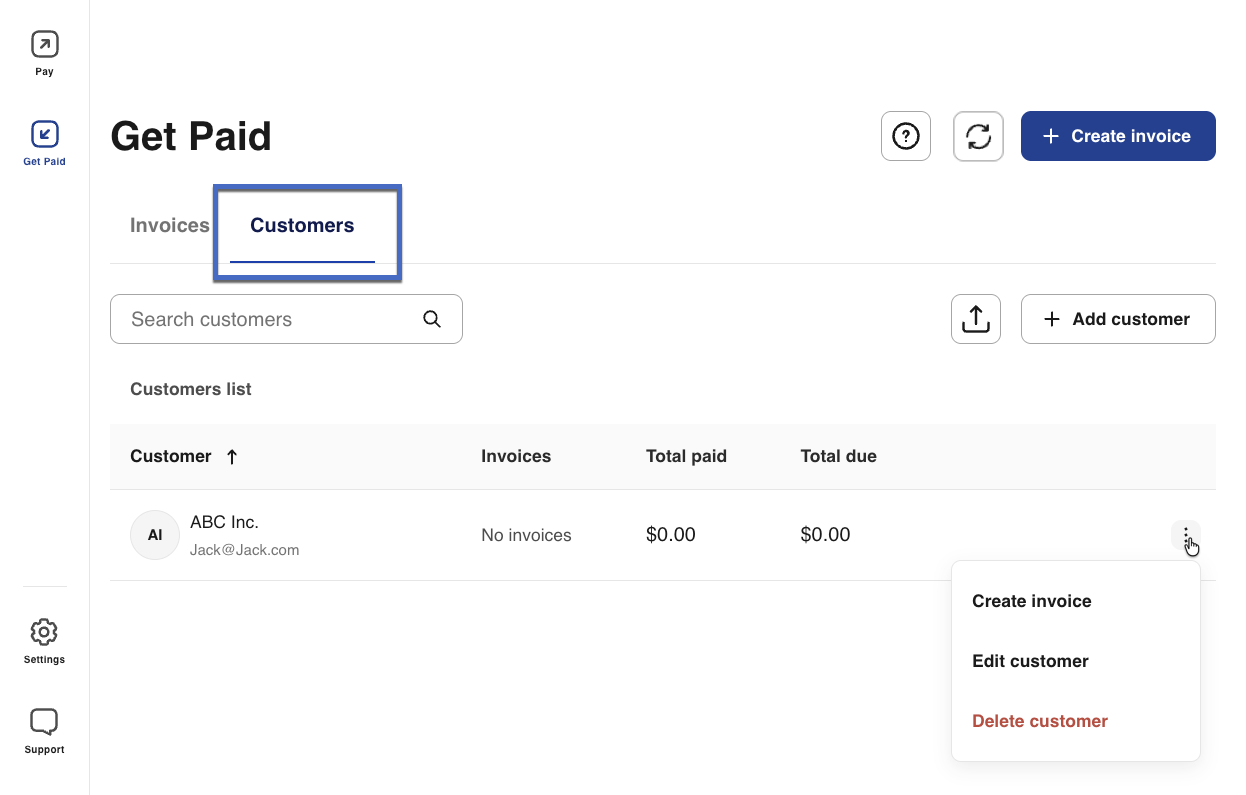The height and width of the screenshot is (795, 1246).
Task: Click the upload customers icon
Action: pos(975,319)
